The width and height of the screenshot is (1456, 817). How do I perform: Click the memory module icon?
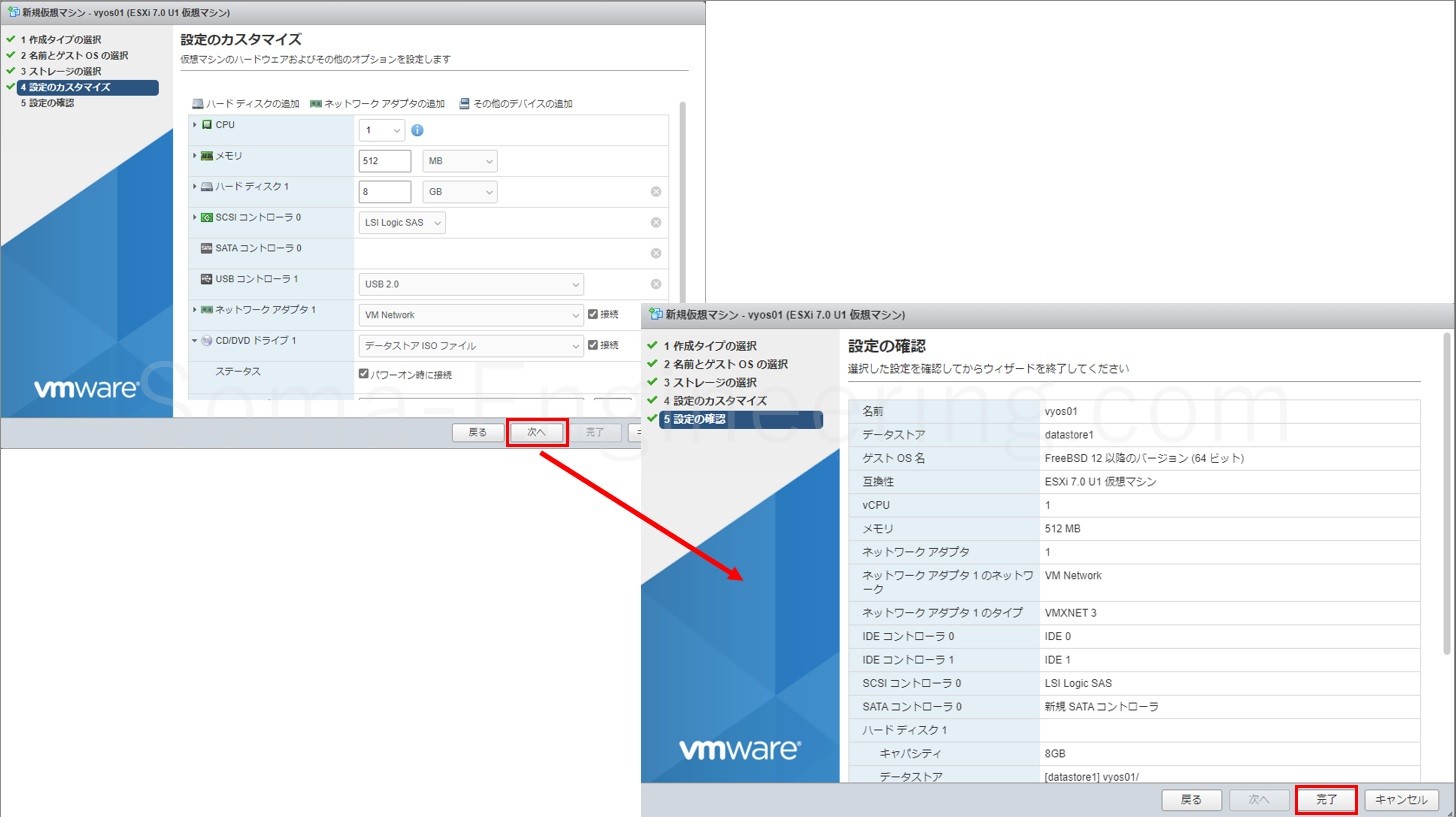207,156
